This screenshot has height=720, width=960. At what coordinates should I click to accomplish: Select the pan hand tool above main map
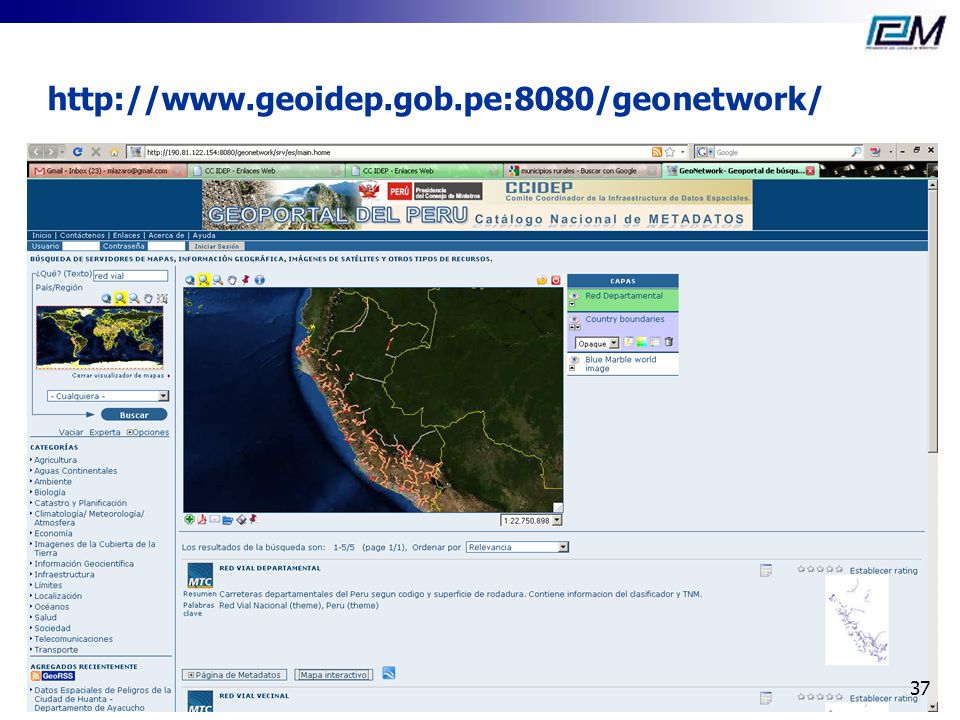[x=232, y=280]
